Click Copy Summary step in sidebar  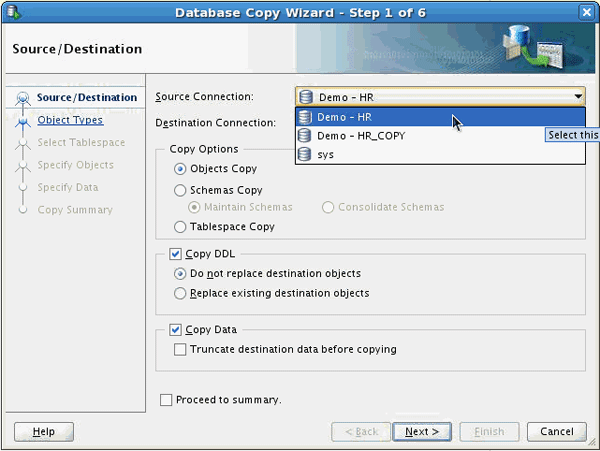coord(75,210)
